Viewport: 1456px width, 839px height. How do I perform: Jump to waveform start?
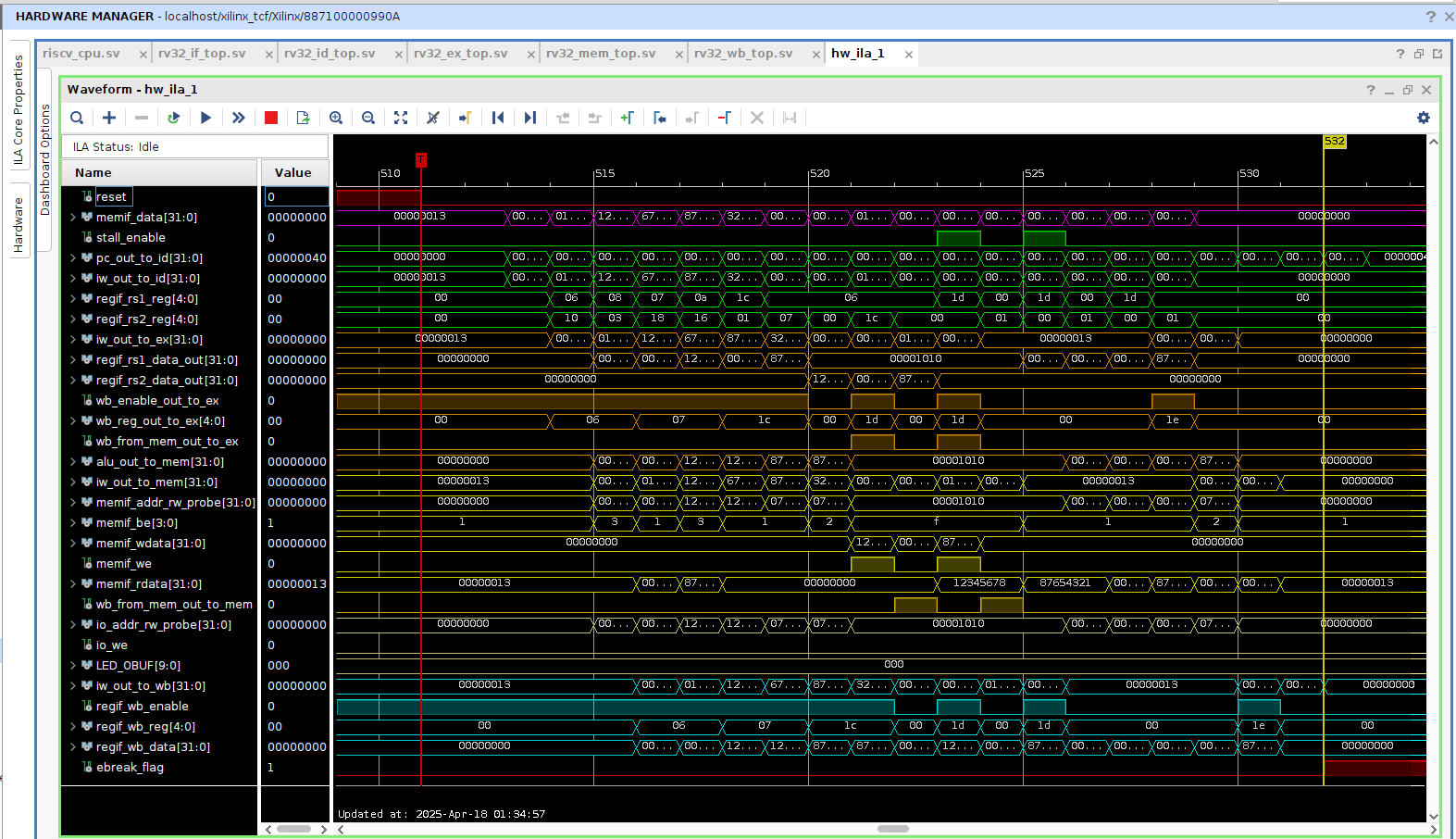click(498, 118)
